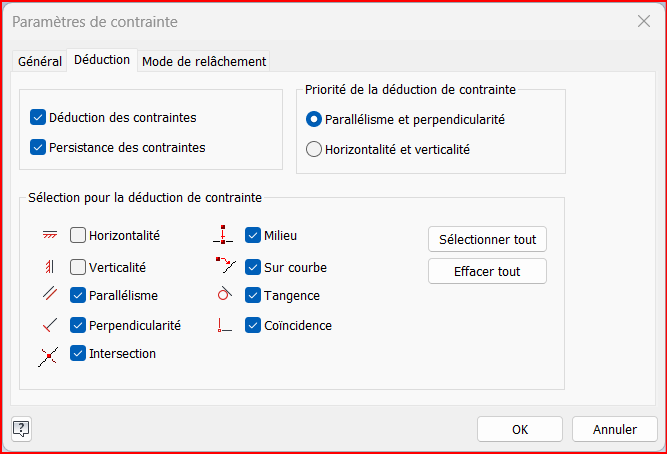Disable Persistance des contraintes option

pos(39,147)
